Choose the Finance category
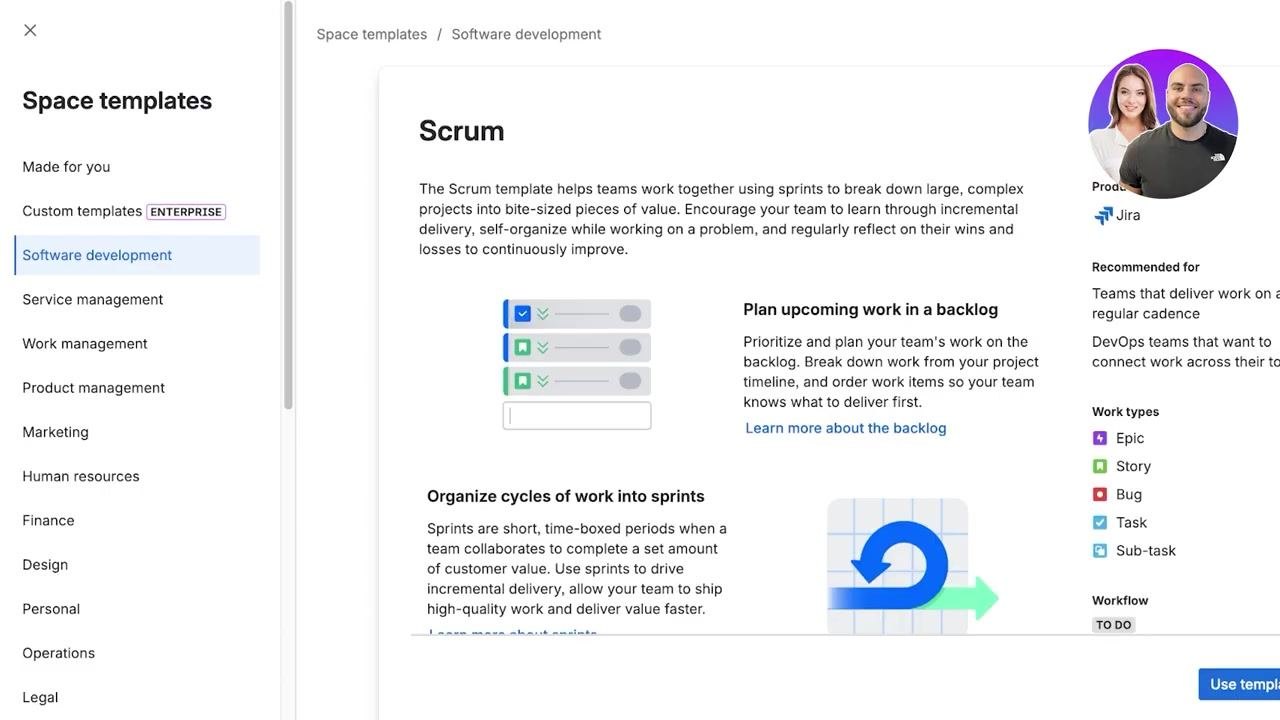 [x=49, y=520]
